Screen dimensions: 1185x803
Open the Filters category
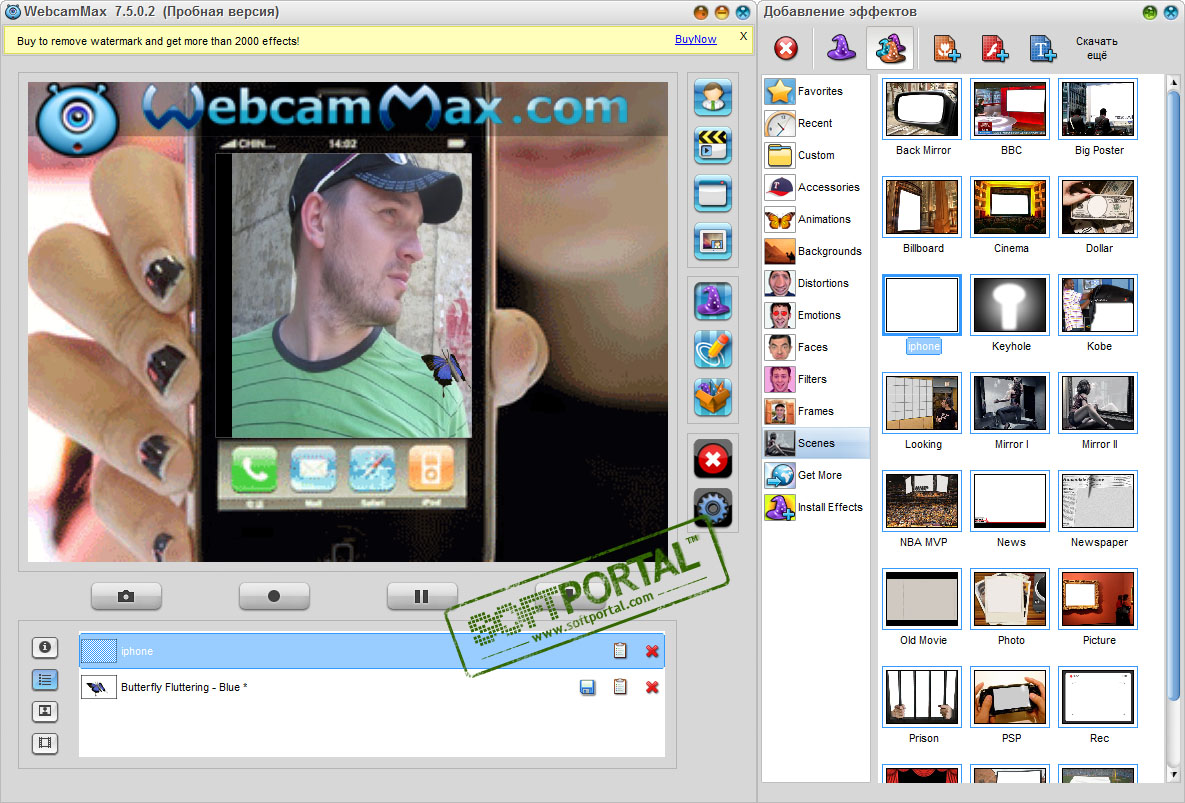(x=816, y=379)
